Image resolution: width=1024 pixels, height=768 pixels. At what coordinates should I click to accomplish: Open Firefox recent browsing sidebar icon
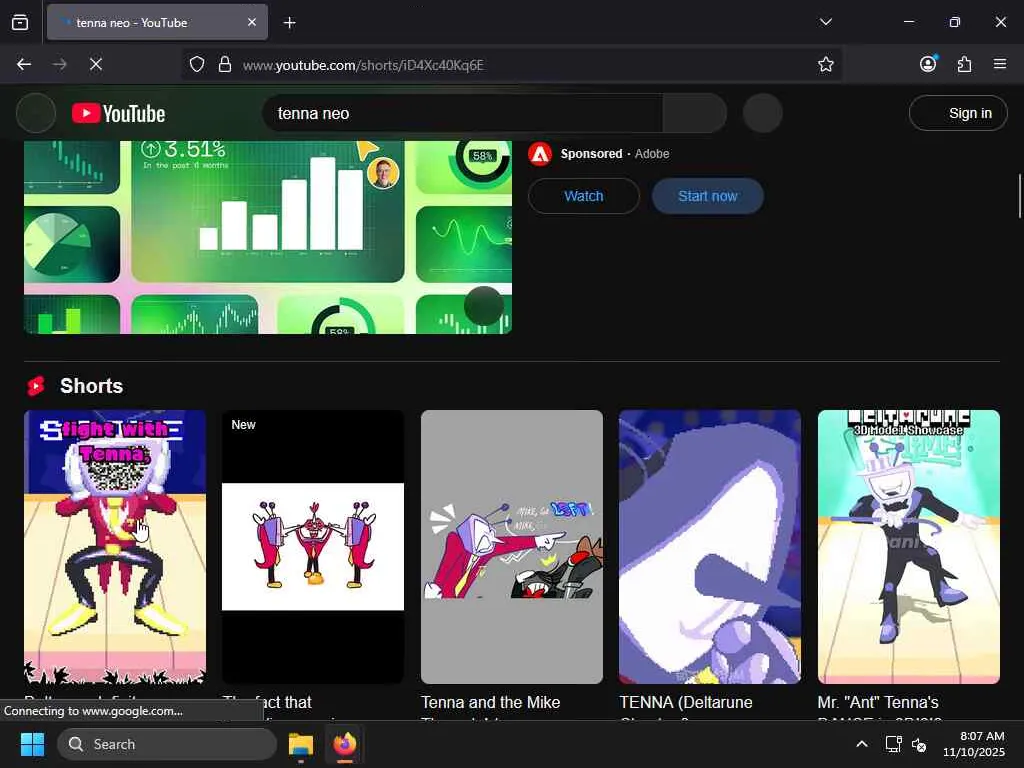pyautogui.click(x=20, y=22)
